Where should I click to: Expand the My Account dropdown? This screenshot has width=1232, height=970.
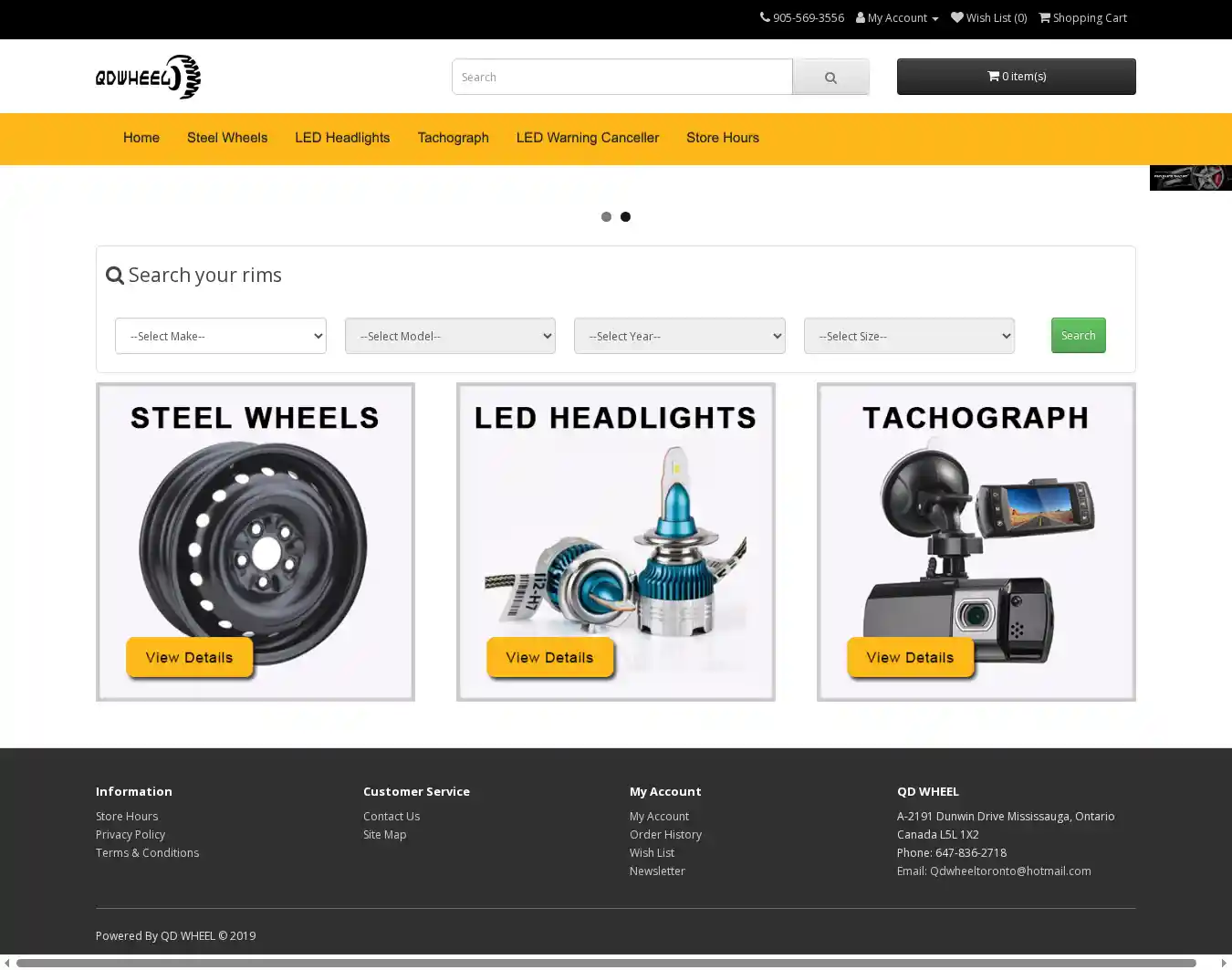point(897,18)
